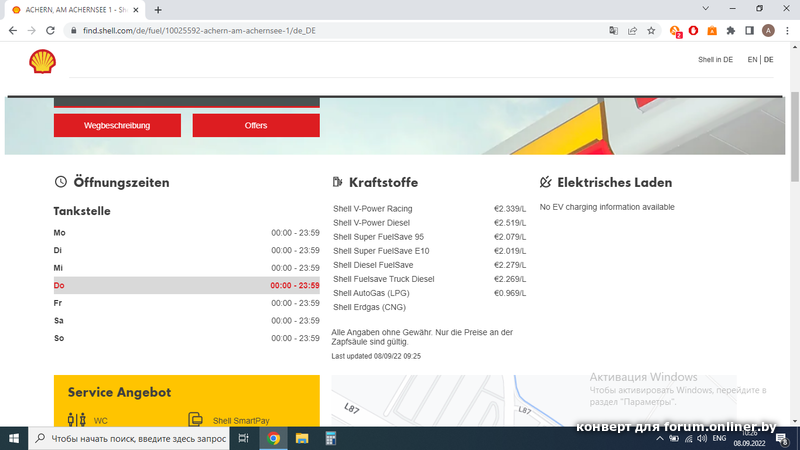The height and width of the screenshot is (450, 800).
Task: View site security lock icon
Action: coord(73,31)
